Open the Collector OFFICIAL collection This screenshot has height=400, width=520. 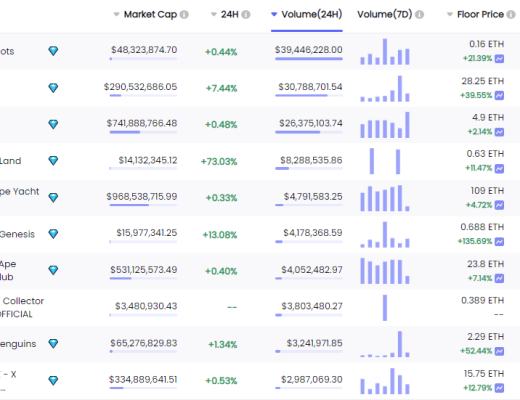tap(22, 307)
